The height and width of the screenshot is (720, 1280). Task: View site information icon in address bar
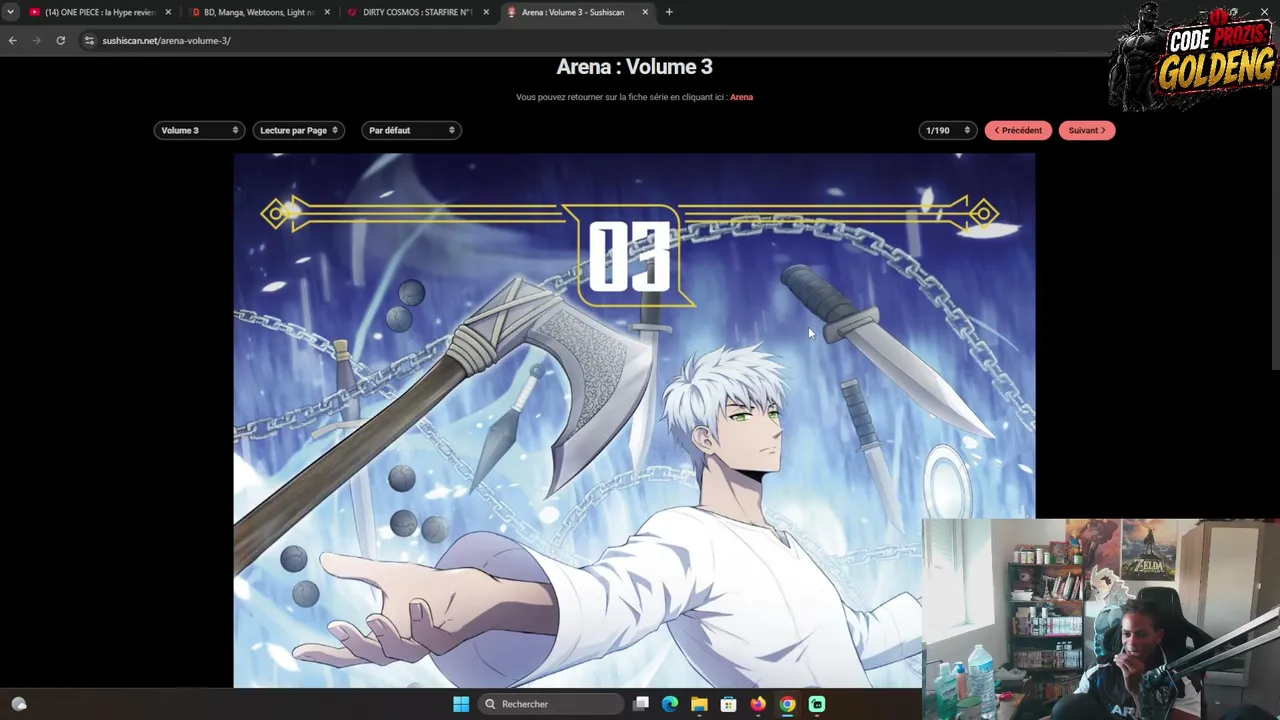tap(89, 40)
